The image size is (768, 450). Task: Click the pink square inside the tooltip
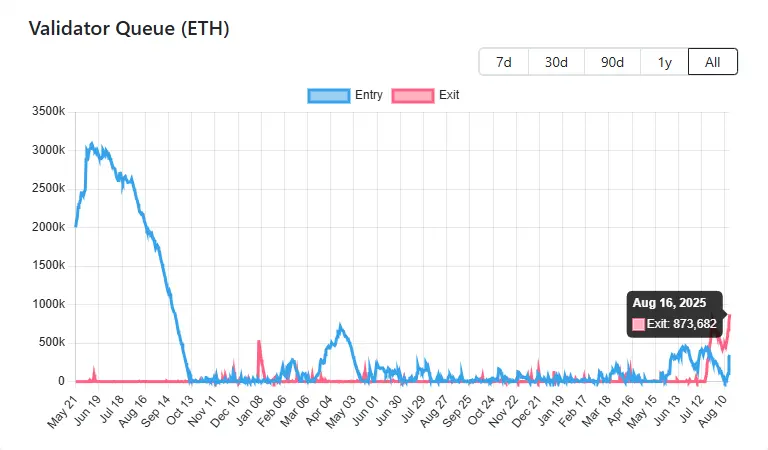639,324
